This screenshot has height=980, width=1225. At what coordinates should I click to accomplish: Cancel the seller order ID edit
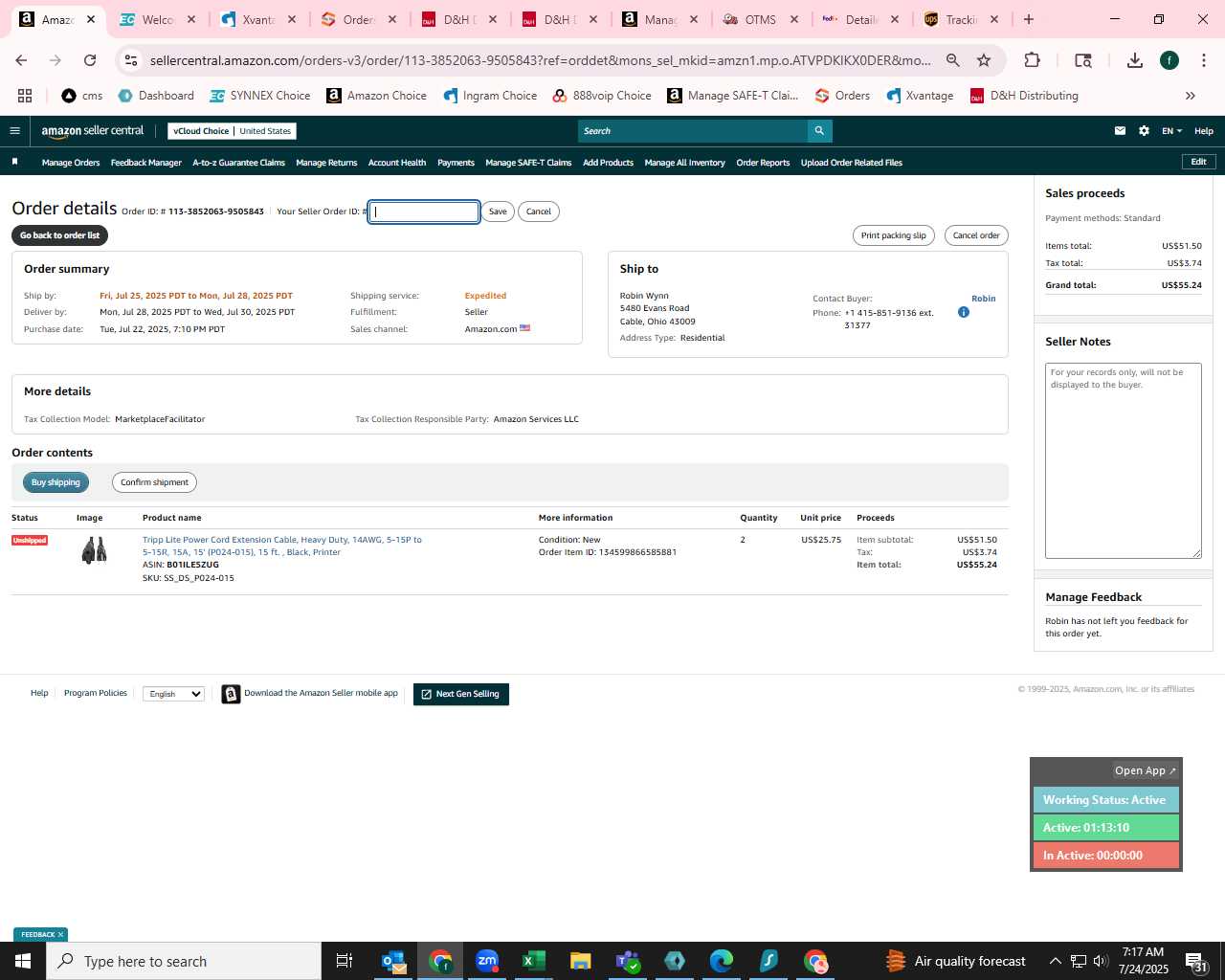(x=539, y=212)
